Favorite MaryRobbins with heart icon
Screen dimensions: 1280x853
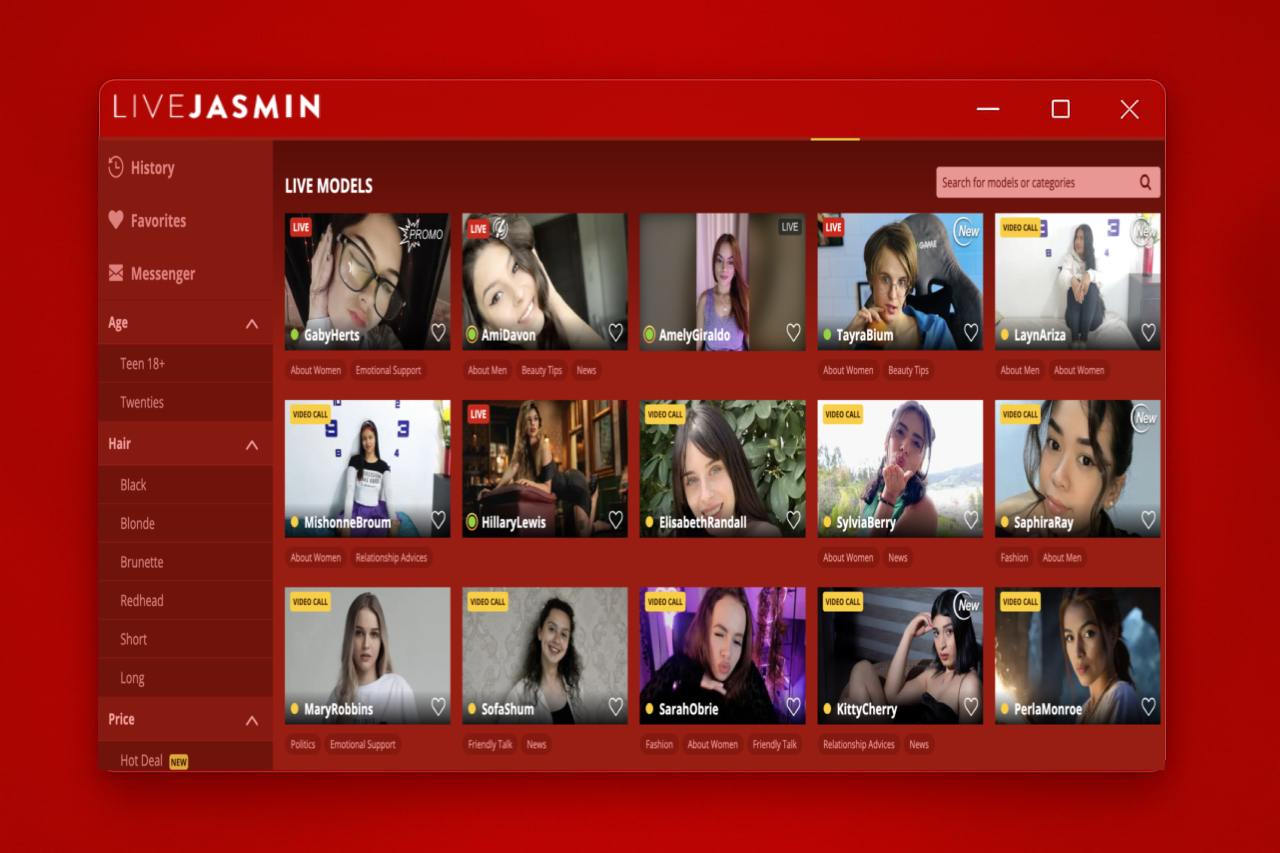coord(438,707)
